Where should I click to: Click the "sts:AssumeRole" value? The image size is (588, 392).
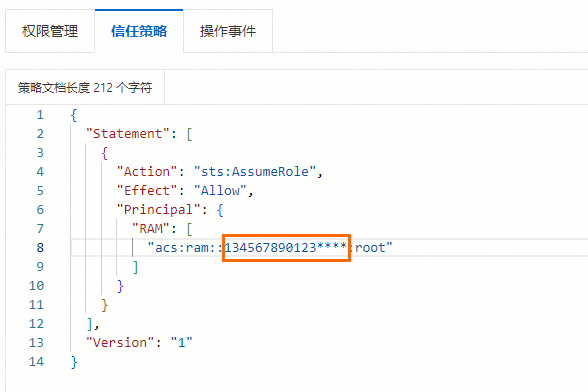coord(255,171)
